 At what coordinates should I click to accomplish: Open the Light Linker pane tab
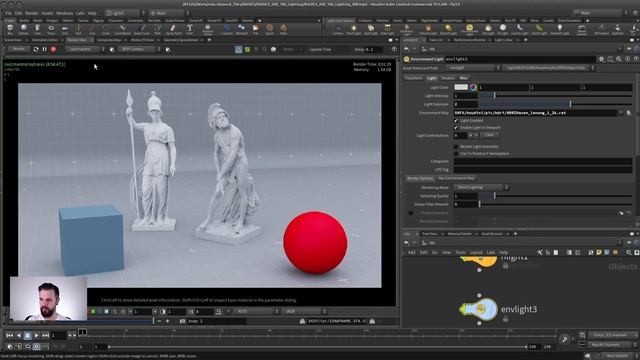point(503,40)
